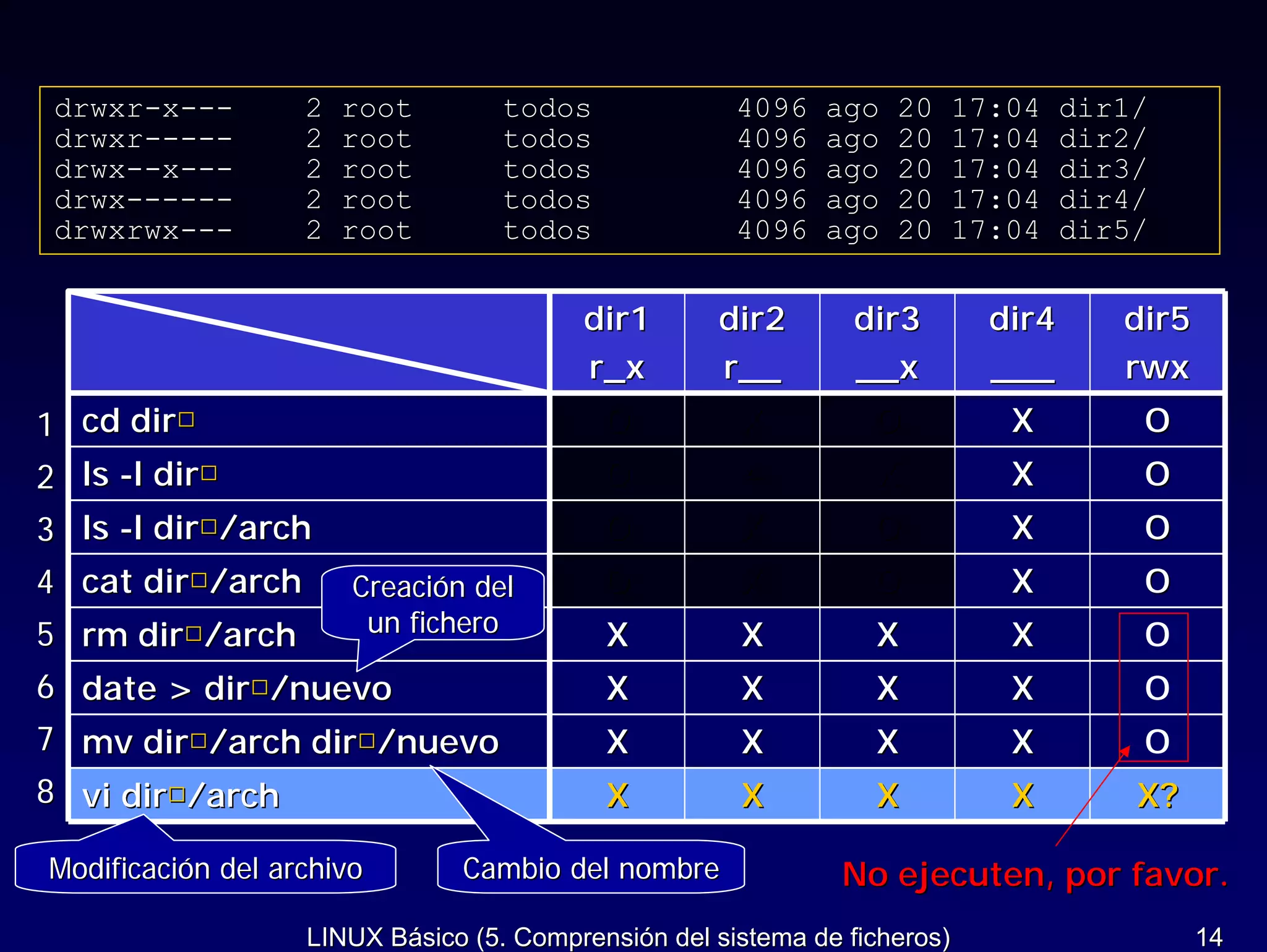The image size is (1267, 952).
Task: Click the yellow X in vi row under dir4
Action: coord(1022,795)
